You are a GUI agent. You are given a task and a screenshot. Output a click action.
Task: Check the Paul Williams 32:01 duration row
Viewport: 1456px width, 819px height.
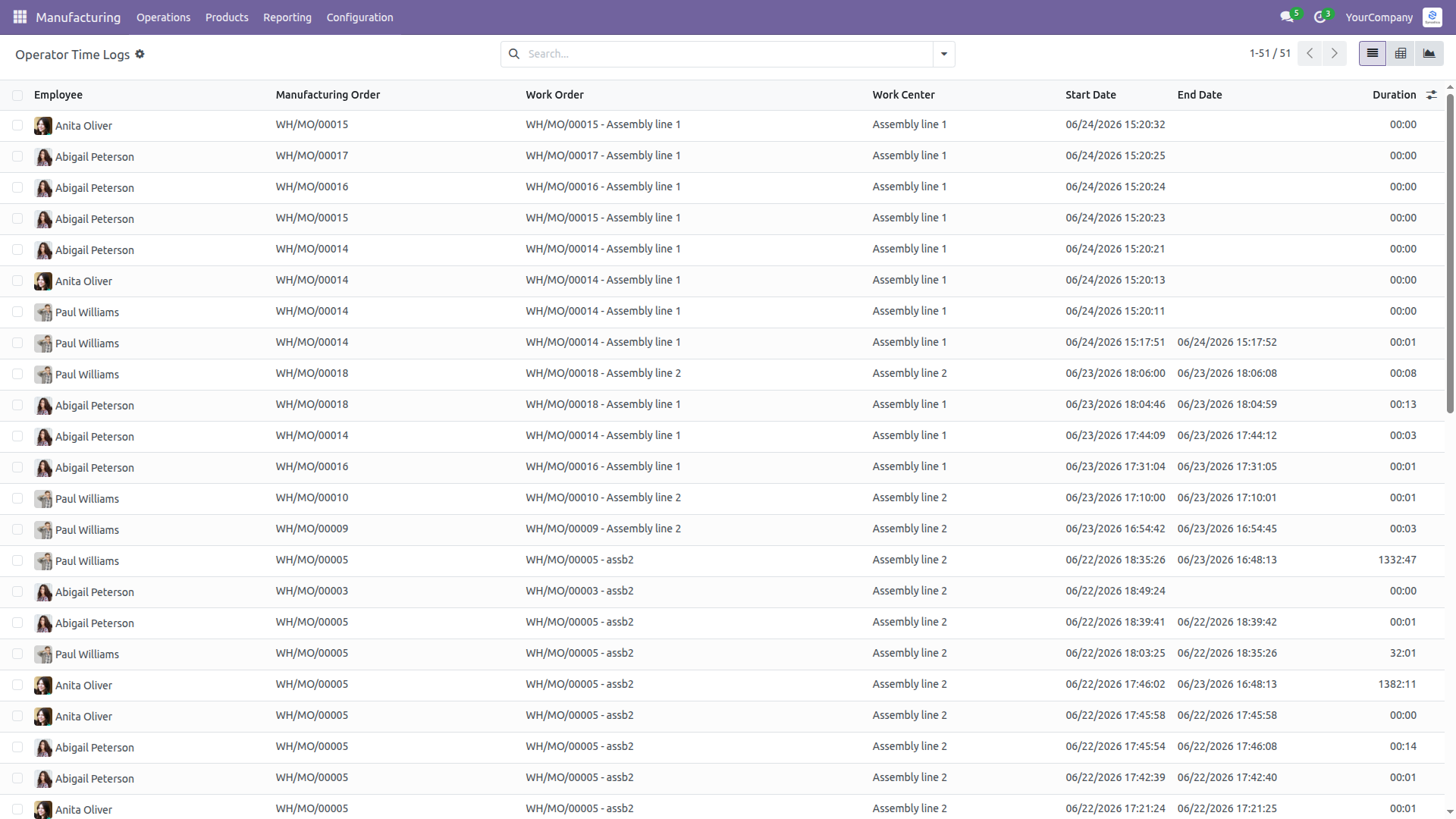[17, 654]
